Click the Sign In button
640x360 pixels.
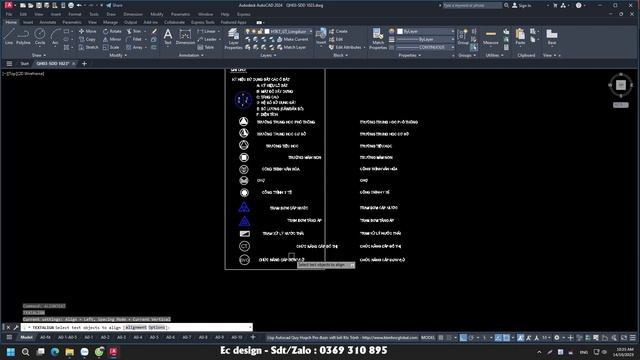coord(522,5)
